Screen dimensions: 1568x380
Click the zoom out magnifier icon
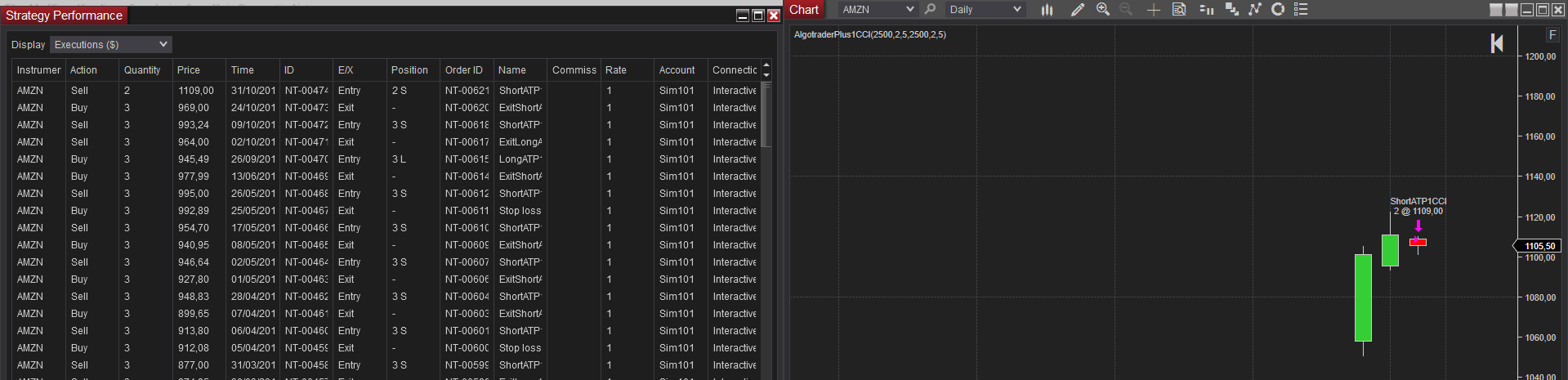click(1126, 9)
